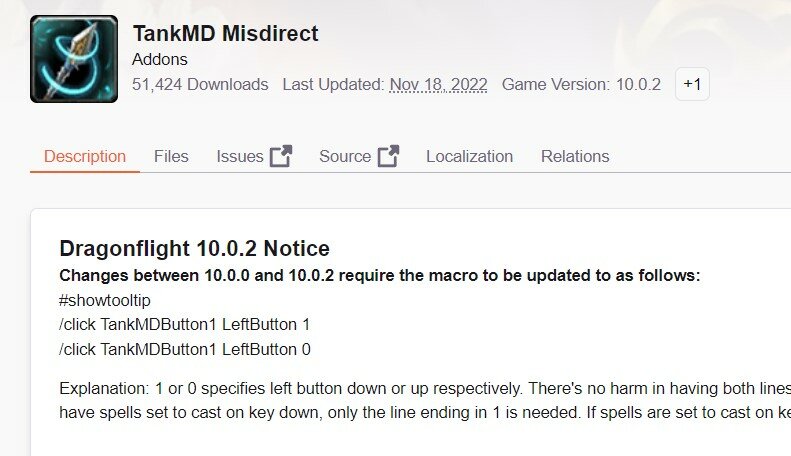Click the Game Version 10.0.2 label
The height and width of the screenshot is (456, 791).
581,84
